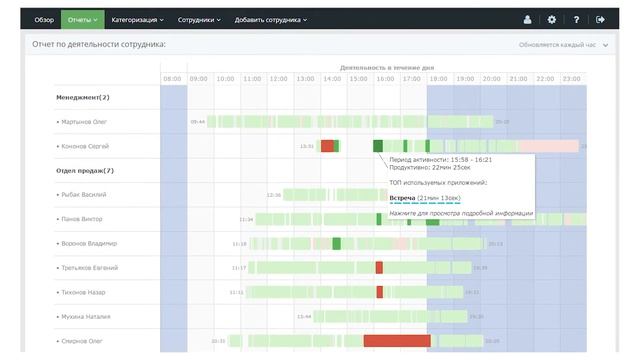Select employee Мухина Наталия

pyautogui.click(x=86, y=317)
